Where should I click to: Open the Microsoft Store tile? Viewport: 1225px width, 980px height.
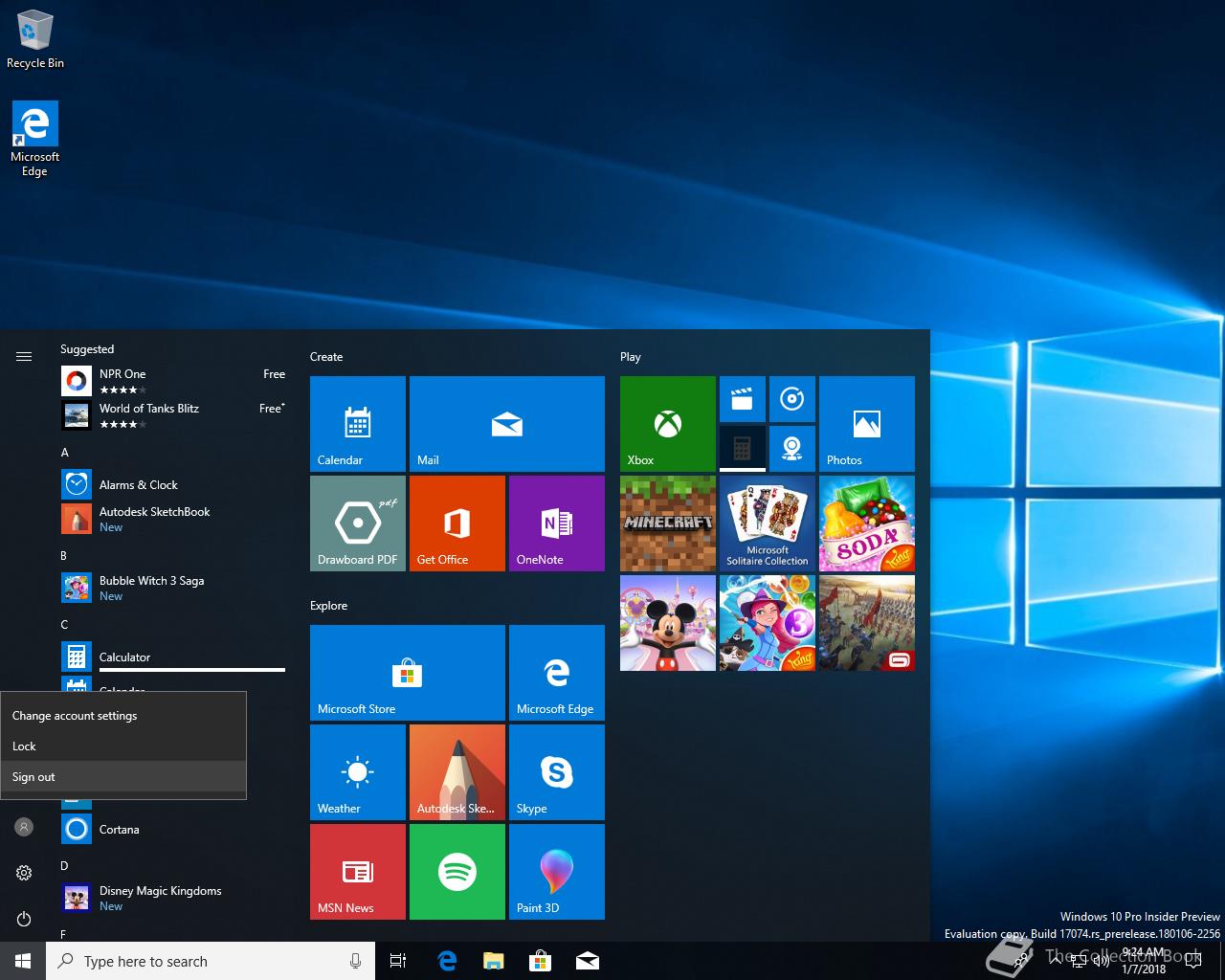click(x=408, y=673)
